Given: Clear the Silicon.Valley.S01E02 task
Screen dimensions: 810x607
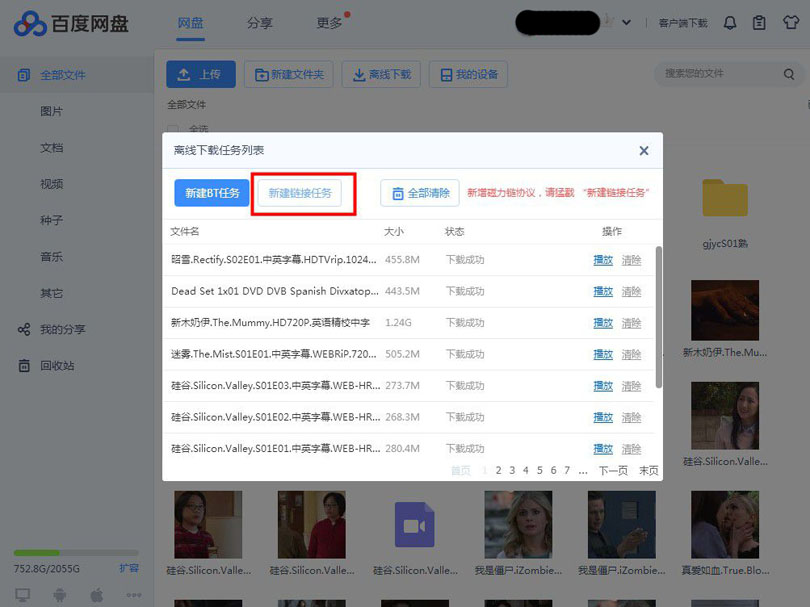Looking at the screenshot, I should [631, 417].
